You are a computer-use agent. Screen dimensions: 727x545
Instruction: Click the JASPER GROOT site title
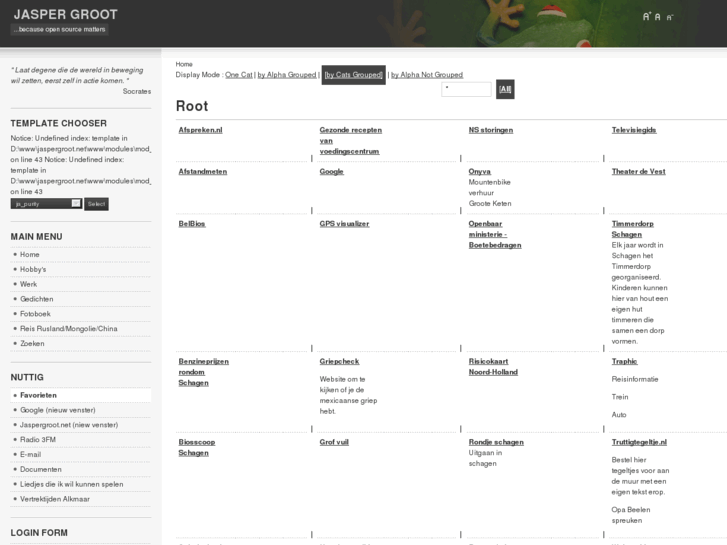[65, 14]
